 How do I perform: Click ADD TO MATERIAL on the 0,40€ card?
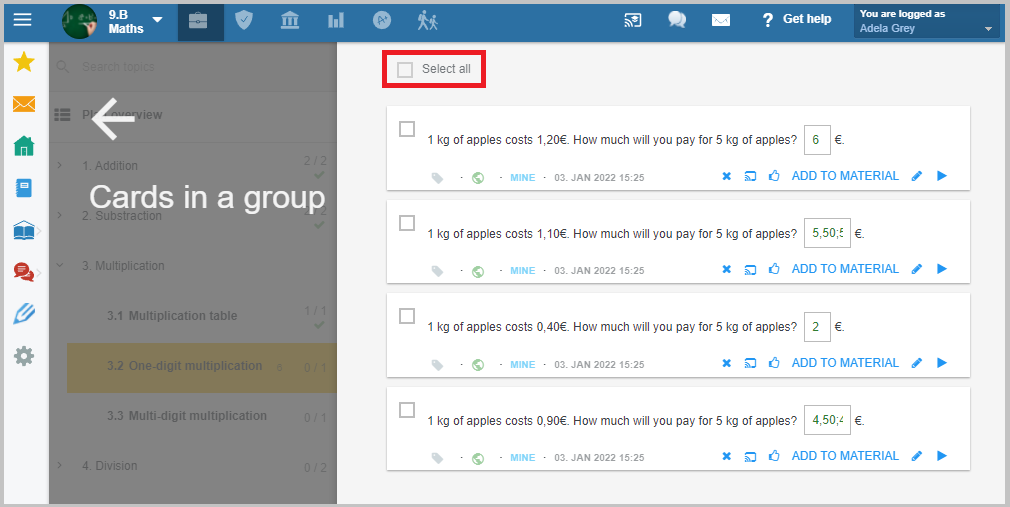click(x=845, y=363)
